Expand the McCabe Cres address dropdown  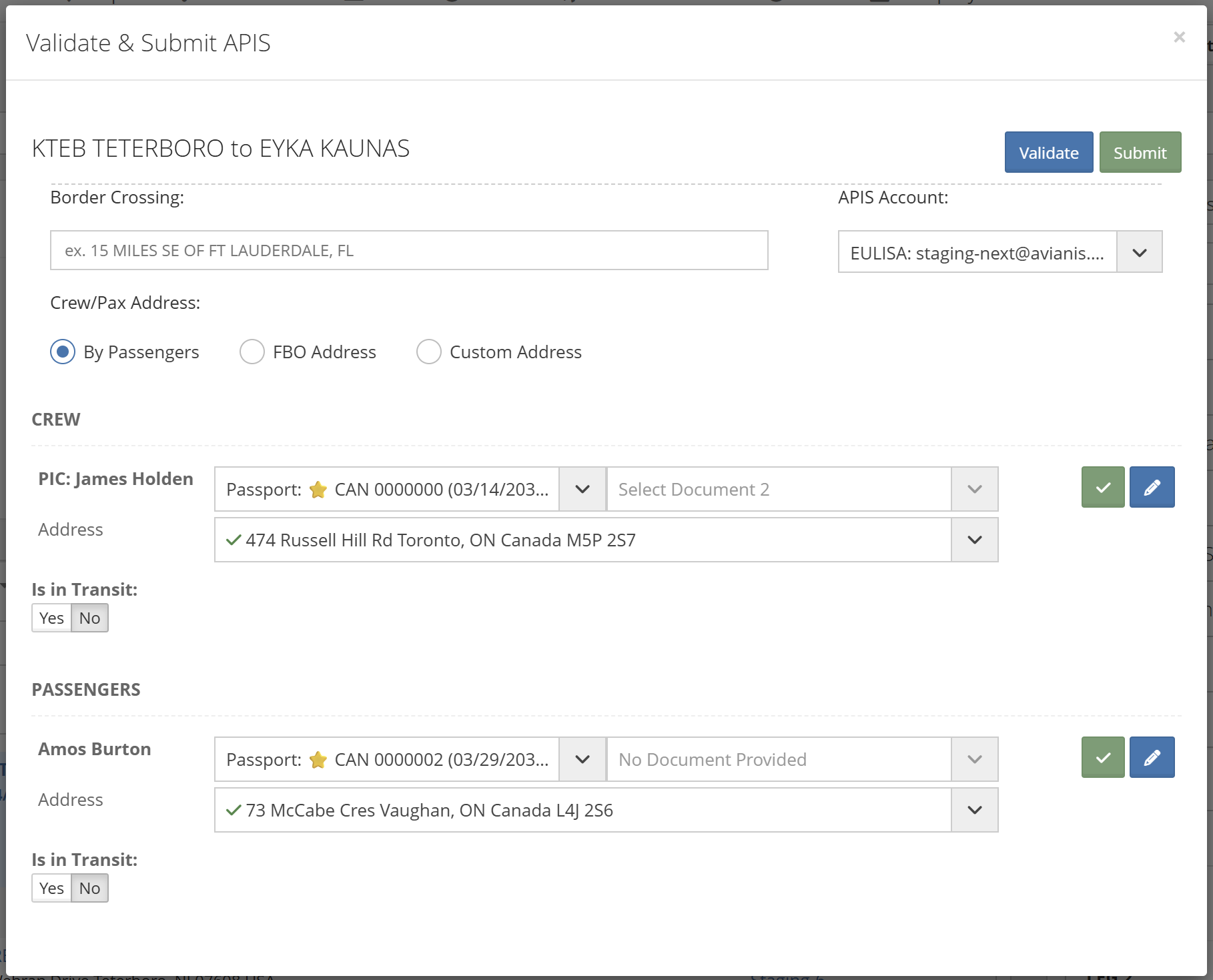[974, 811]
